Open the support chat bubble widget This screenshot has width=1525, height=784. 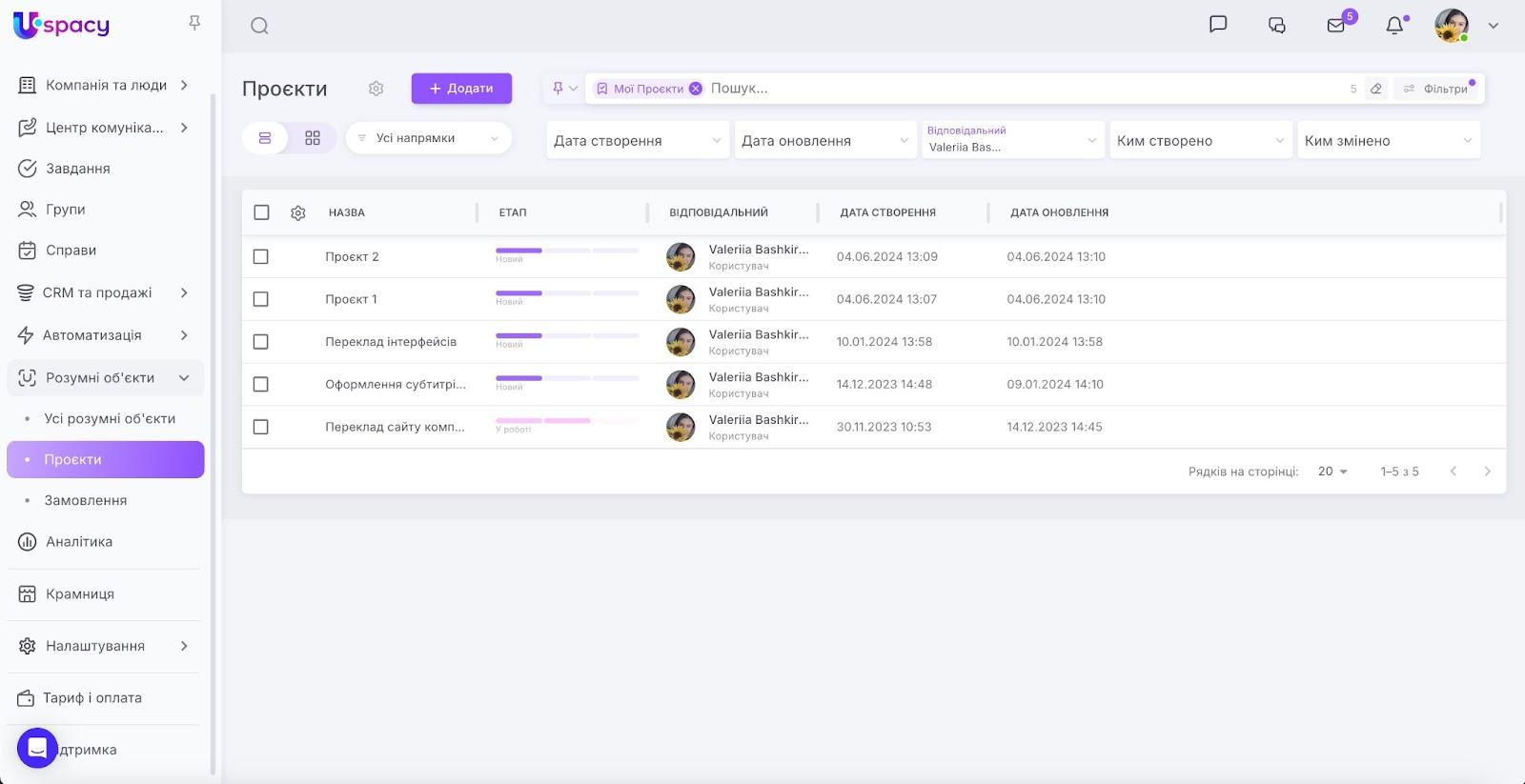pos(37,748)
